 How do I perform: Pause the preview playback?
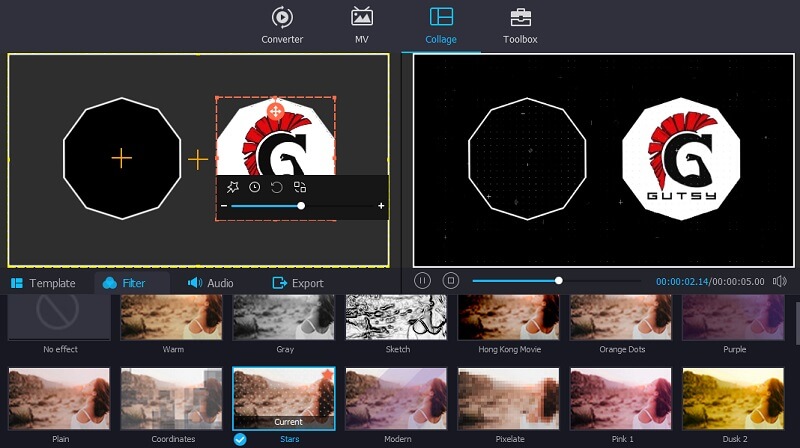coord(423,281)
